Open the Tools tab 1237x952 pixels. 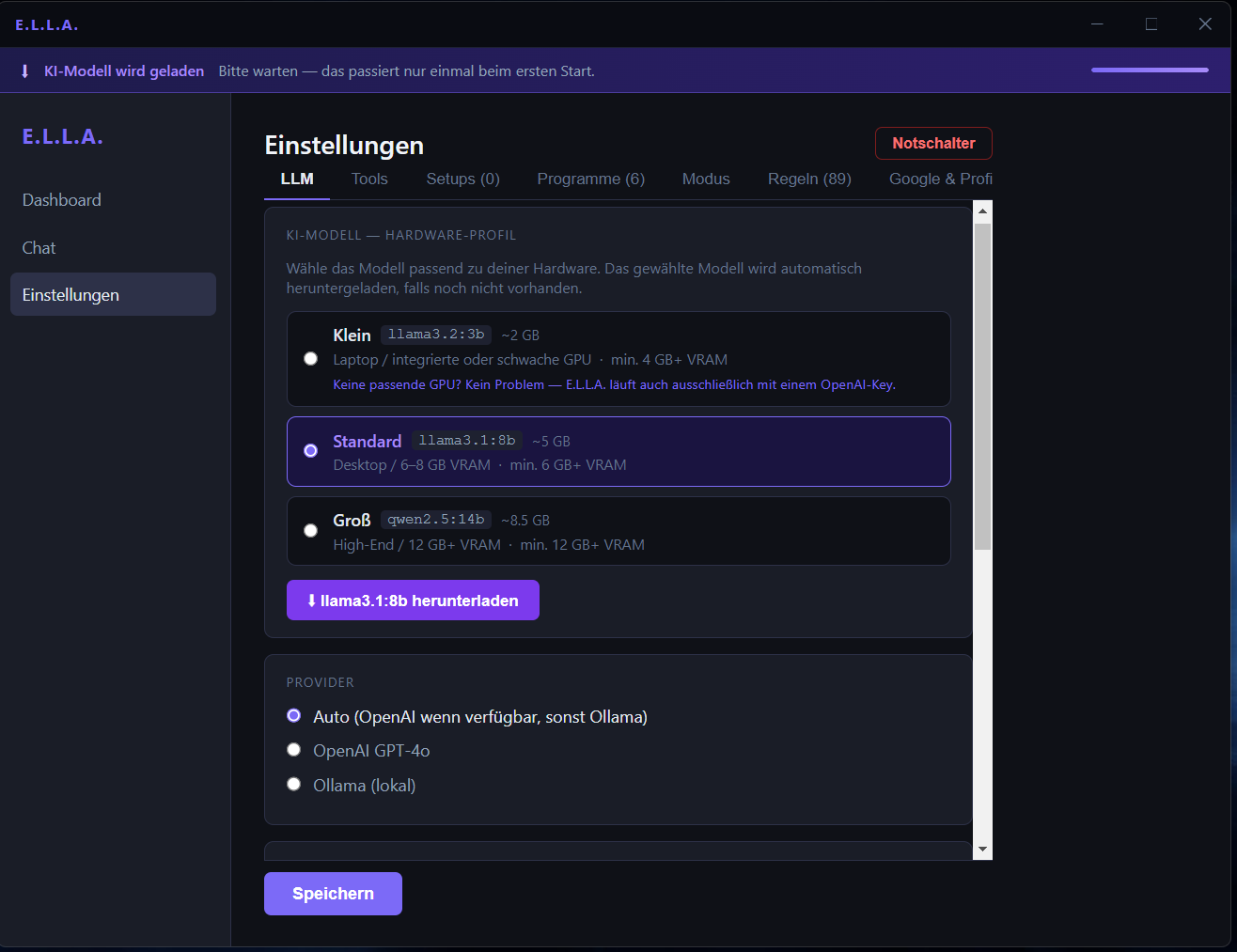click(369, 179)
